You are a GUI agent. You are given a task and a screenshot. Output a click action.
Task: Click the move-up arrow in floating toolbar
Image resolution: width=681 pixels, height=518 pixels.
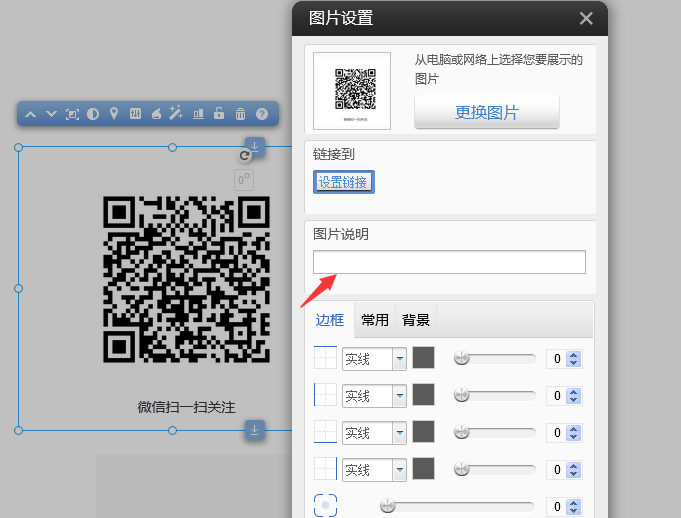point(30,114)
